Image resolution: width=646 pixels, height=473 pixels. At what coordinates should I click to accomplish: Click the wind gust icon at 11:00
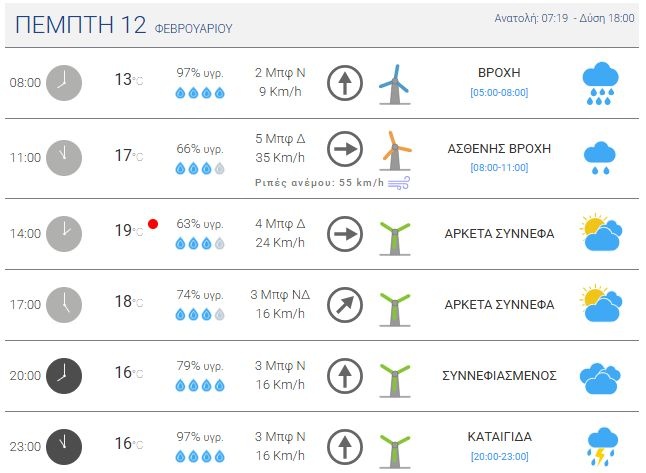pos(401,183)
